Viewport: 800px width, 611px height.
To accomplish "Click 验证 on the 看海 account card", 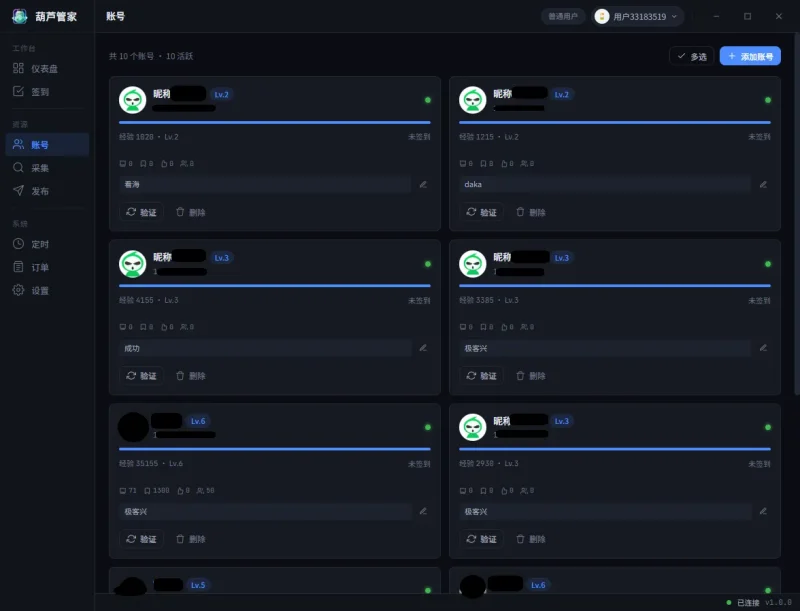I will 141,212.
